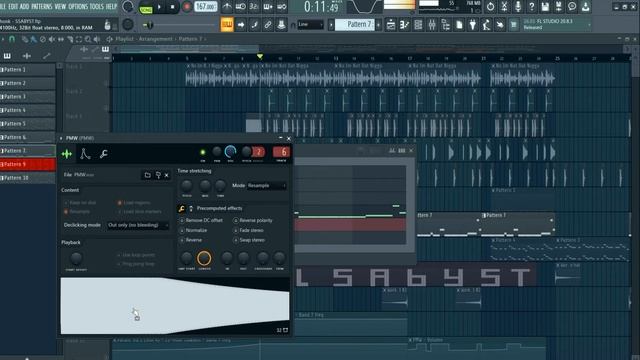Toggle the countdown before recording icon
Screen dimensions: 640x360
click(x=254, y=7)
